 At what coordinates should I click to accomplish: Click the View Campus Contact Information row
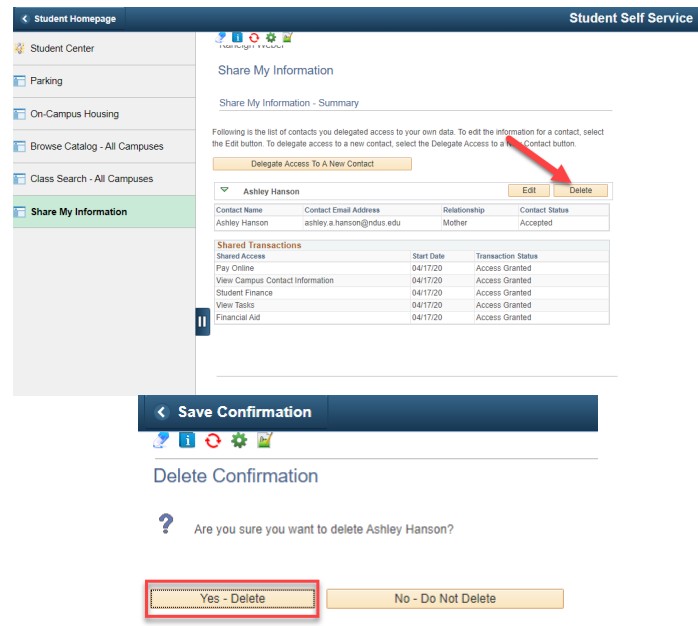pyautogui.click(x=412, y=280)
